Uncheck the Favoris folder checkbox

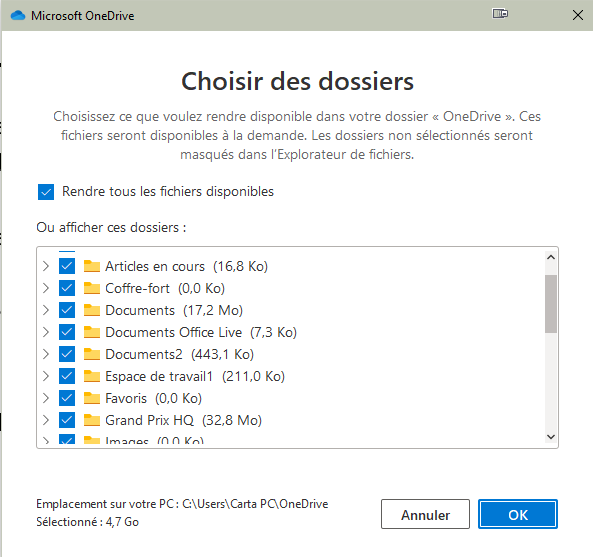[67, 398]
